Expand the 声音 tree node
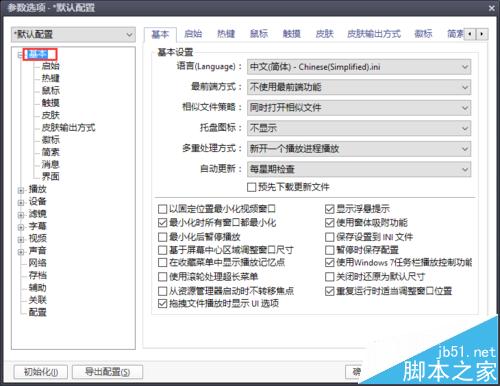Screen dimensions: 500x386 click(21, 252)
